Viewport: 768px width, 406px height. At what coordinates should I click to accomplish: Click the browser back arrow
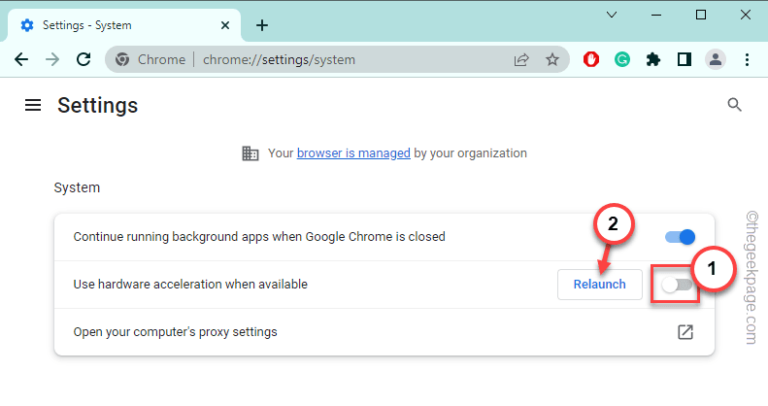pyautogui.click(x=21, y=60)
